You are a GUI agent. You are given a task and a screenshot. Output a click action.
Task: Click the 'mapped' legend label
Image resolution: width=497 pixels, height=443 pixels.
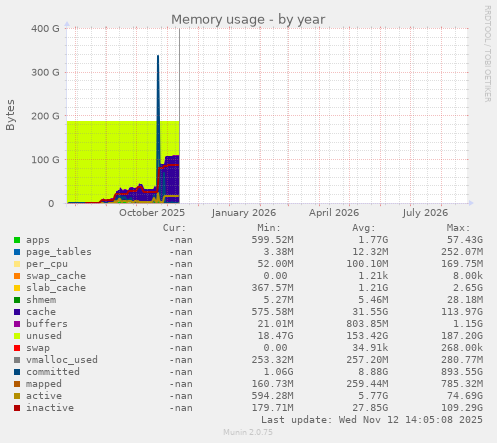click(x=44, y=384)
